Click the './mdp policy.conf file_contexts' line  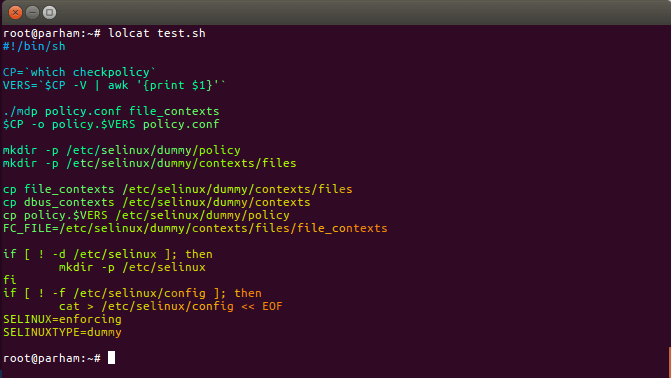click(111, 111)
